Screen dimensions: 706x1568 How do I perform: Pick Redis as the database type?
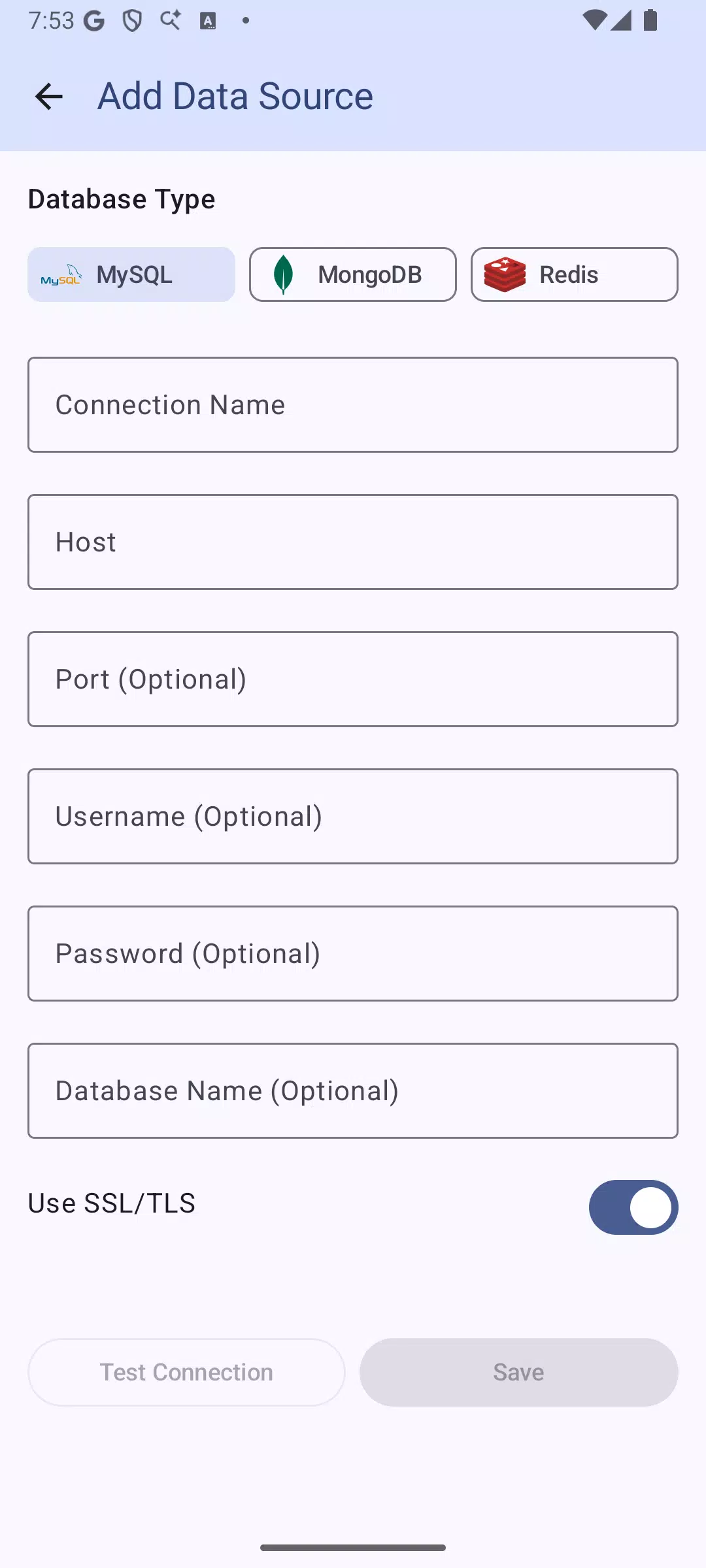coord(575,274)
